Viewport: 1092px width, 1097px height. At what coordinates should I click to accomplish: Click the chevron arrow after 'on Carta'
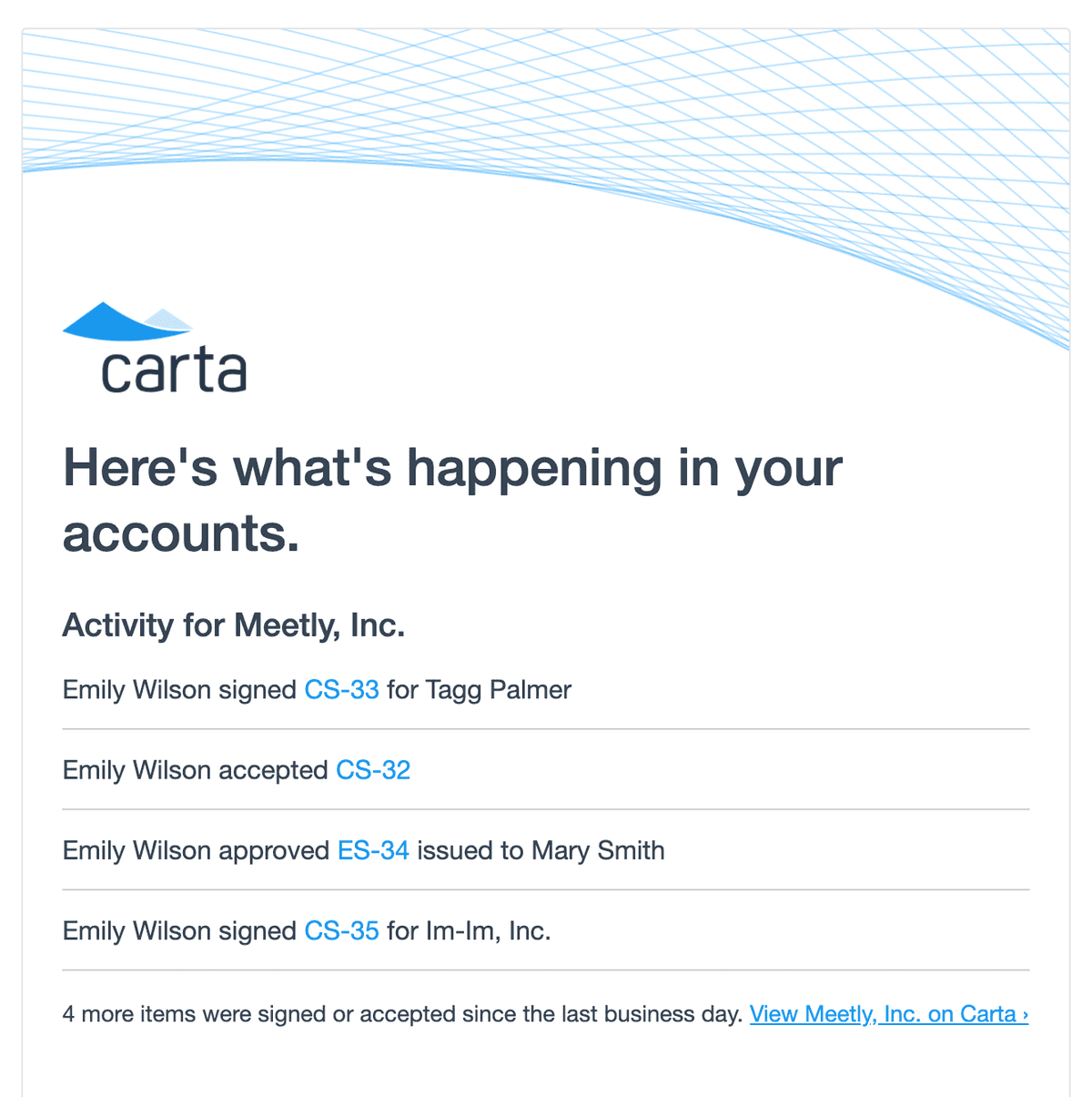[x=1026, y=1015]
